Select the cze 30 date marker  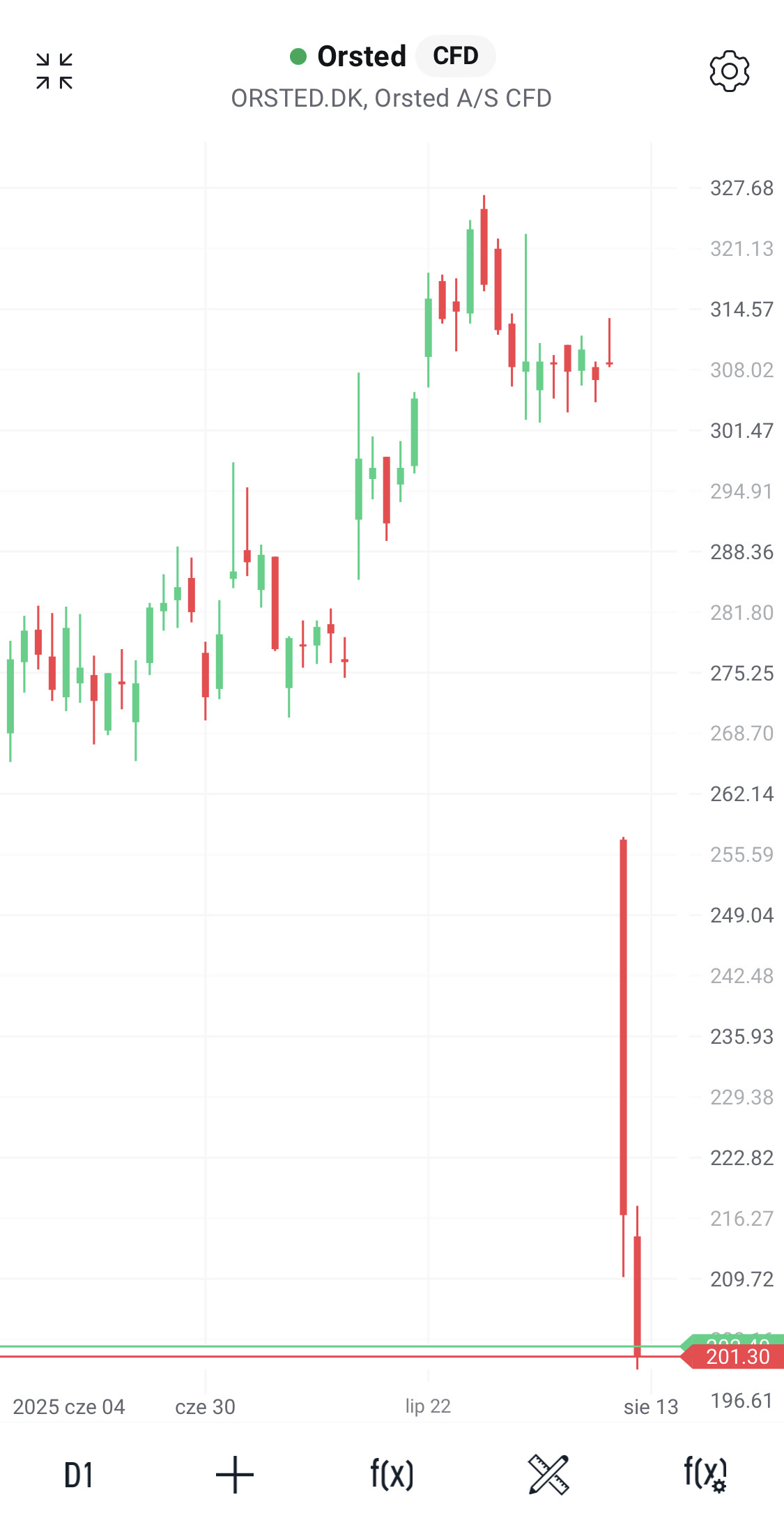[x=205, y=1407]
